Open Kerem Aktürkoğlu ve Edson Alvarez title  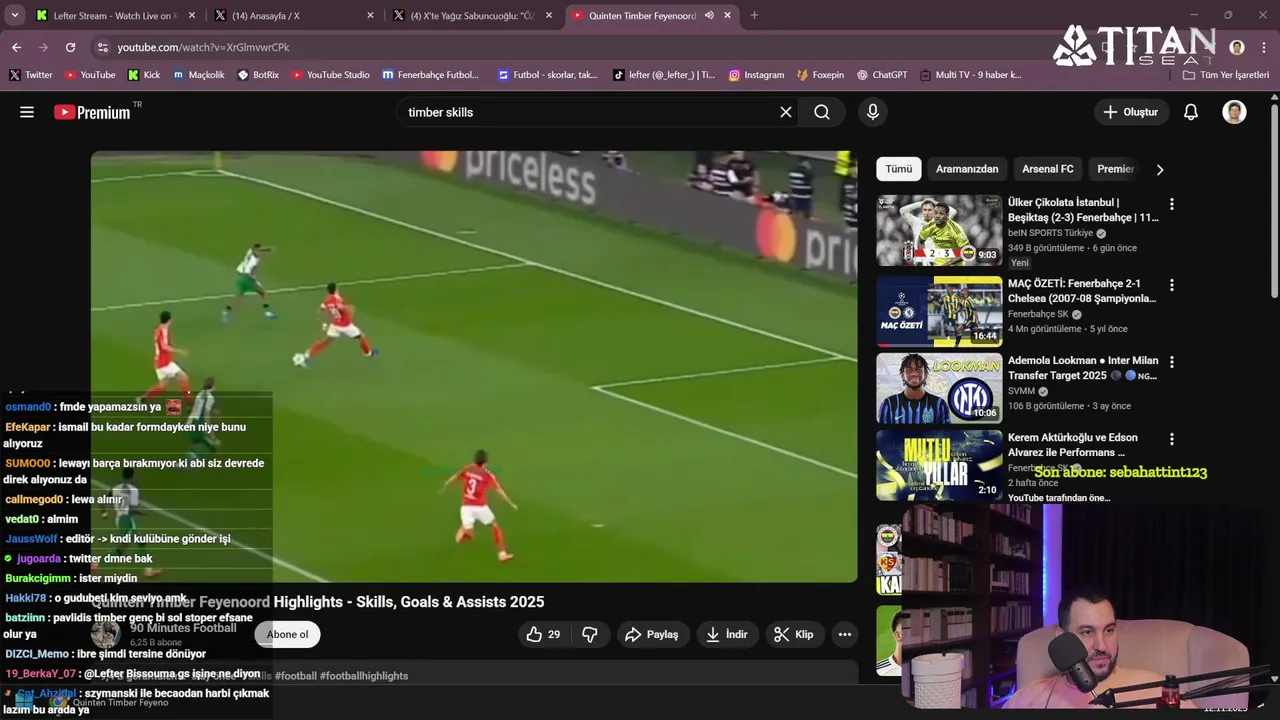click(x=1073, y=445)
